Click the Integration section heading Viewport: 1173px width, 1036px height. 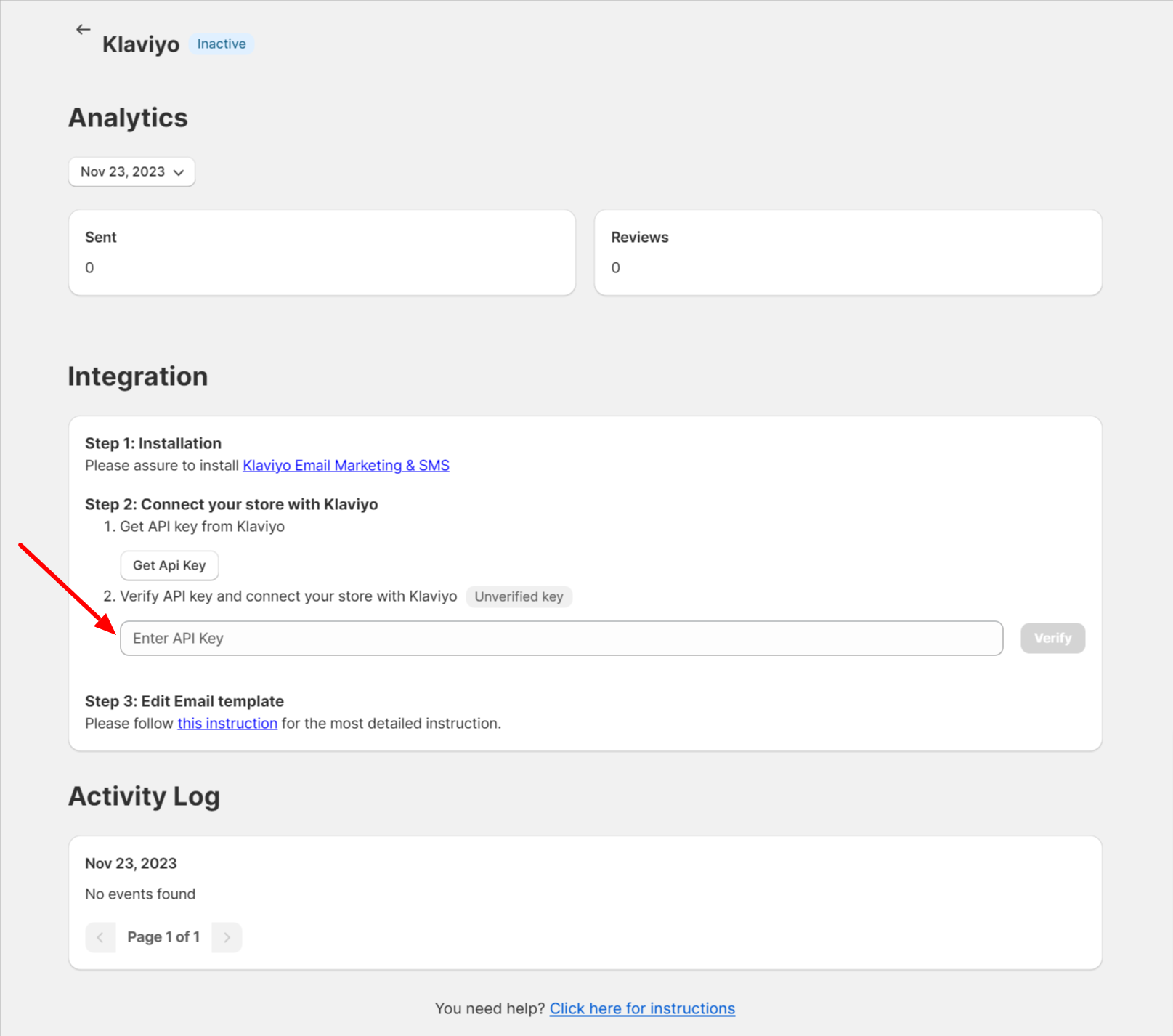coord(138,376)
